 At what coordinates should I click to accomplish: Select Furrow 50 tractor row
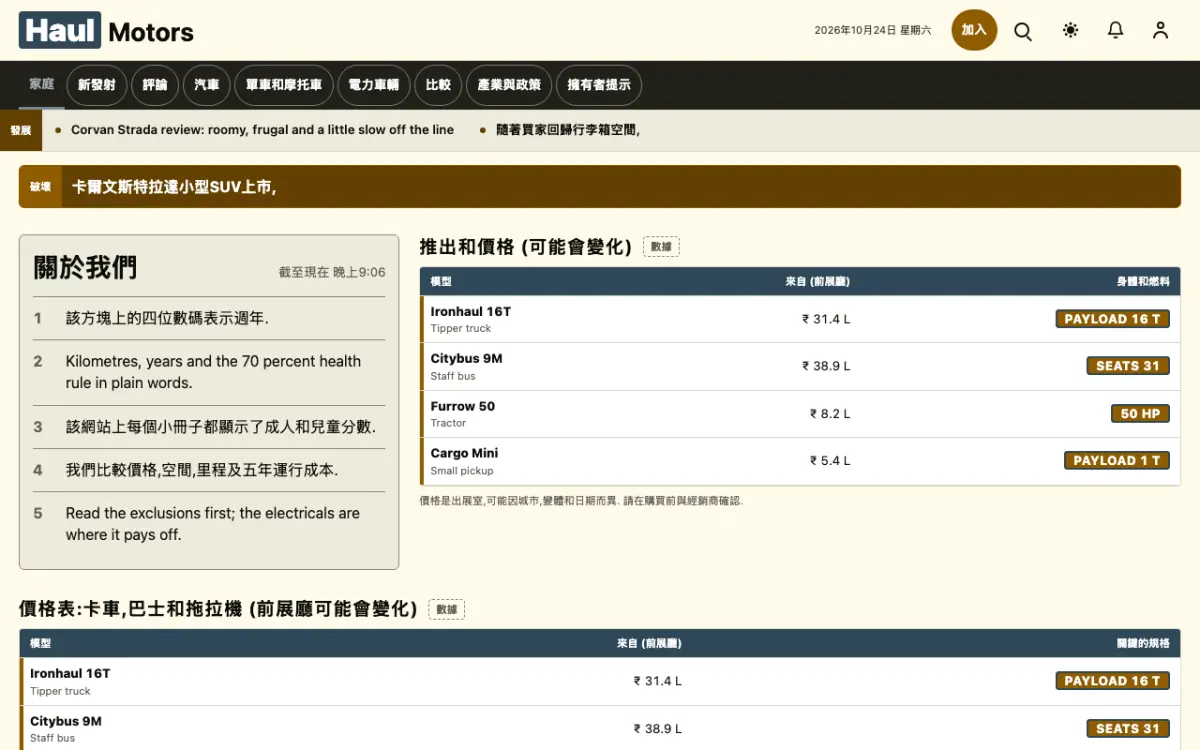click(800, 414)
